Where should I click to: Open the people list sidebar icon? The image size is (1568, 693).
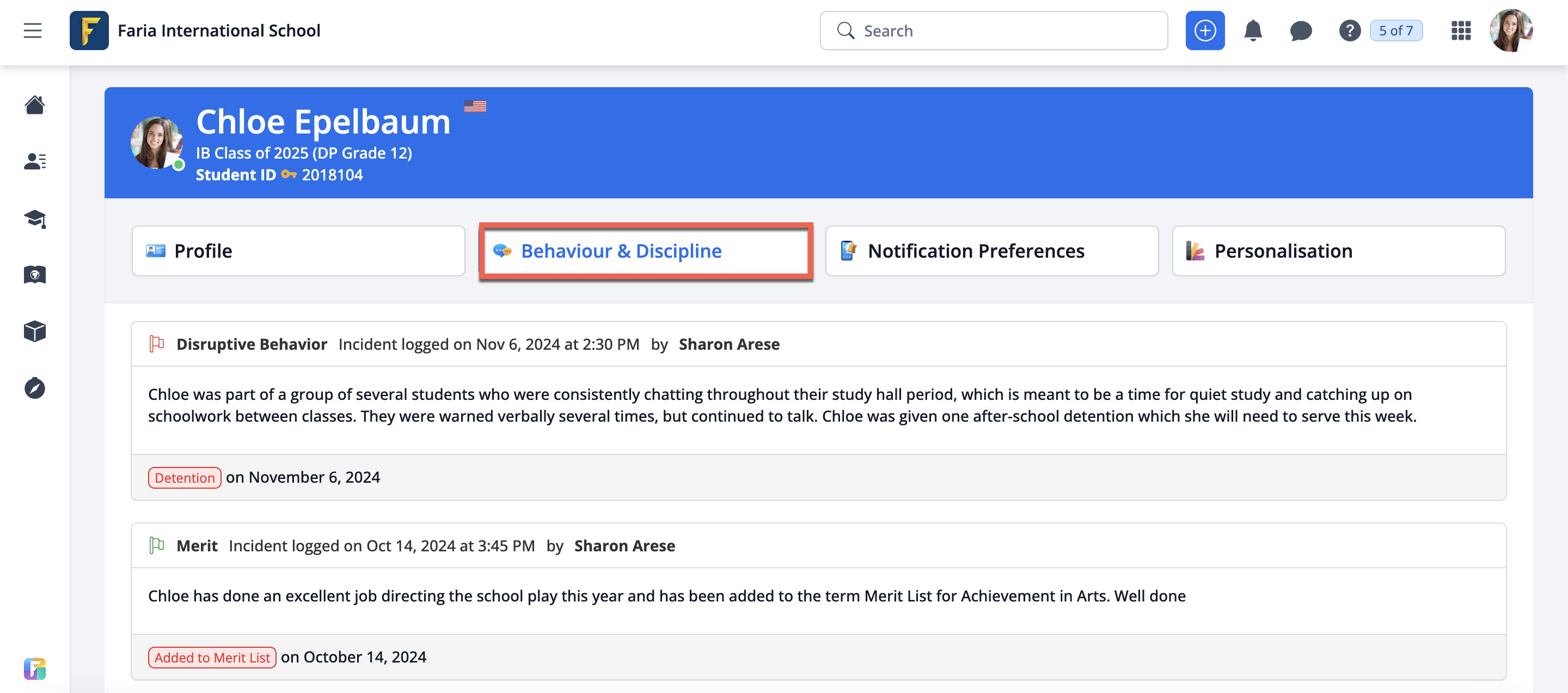pyautogui.click(x=35, y=161)
